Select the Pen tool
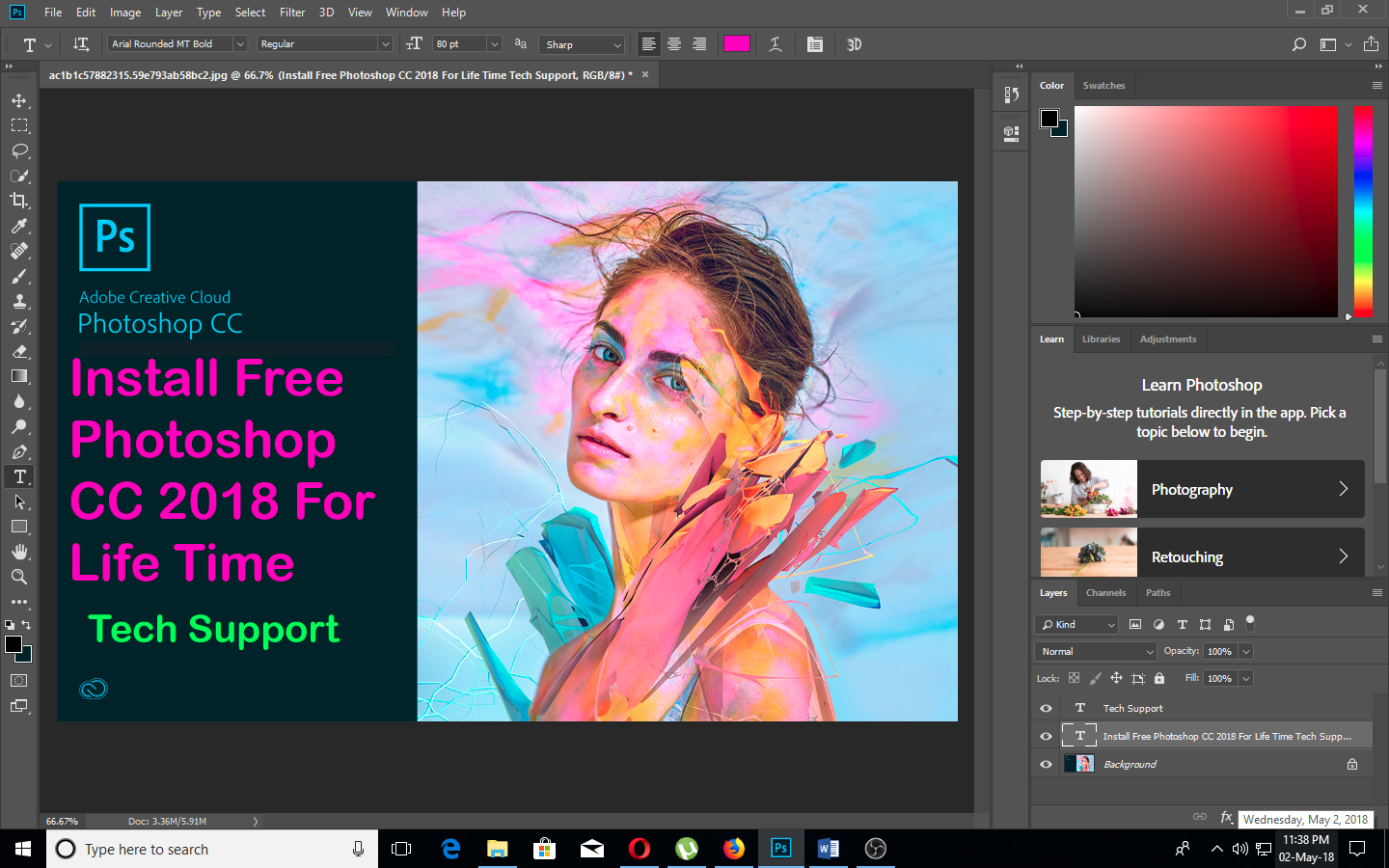 (x=19, y=451)
